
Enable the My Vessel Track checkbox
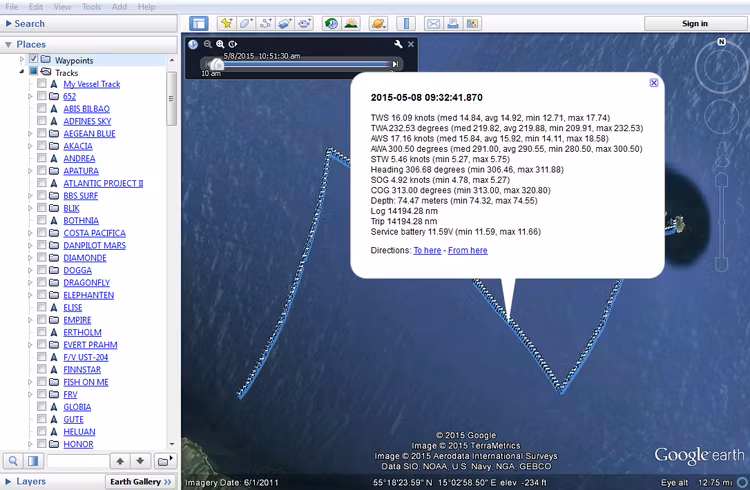[x=42, y=85]
